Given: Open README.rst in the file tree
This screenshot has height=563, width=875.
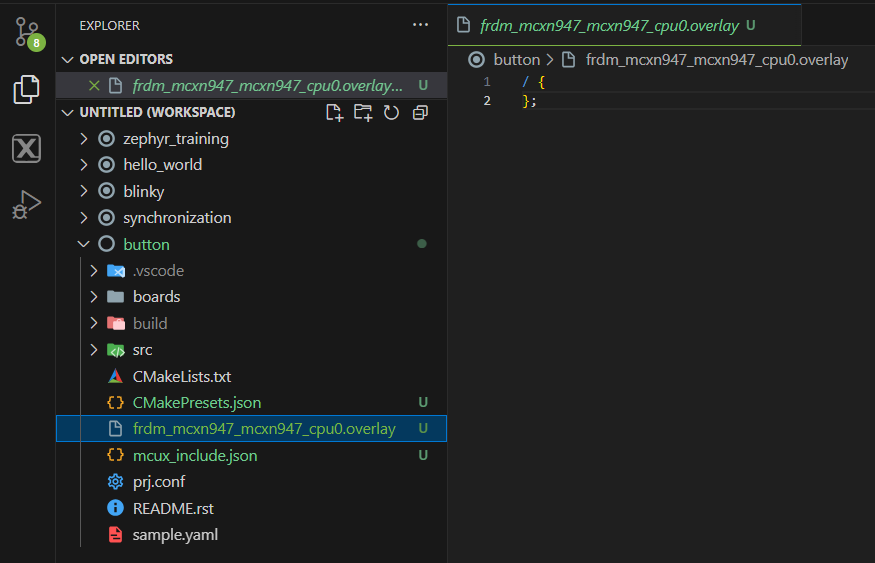Looking at the screenshot, I should (173, 508).
